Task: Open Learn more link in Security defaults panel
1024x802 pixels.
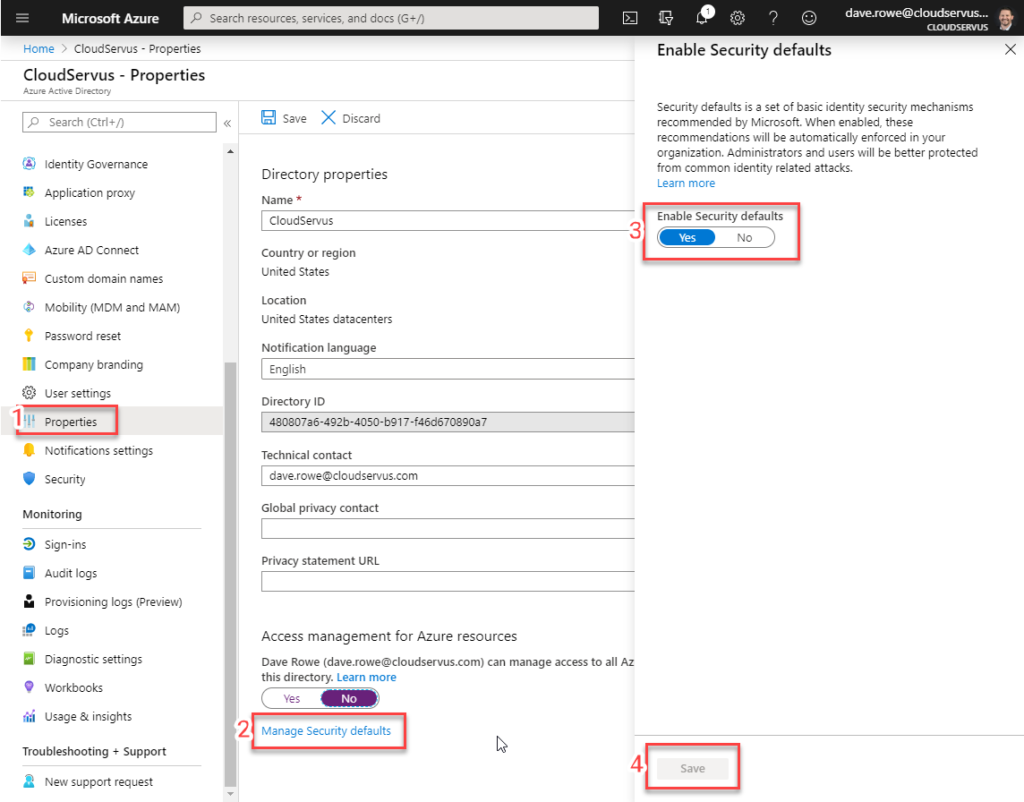Action: [686, 184]
